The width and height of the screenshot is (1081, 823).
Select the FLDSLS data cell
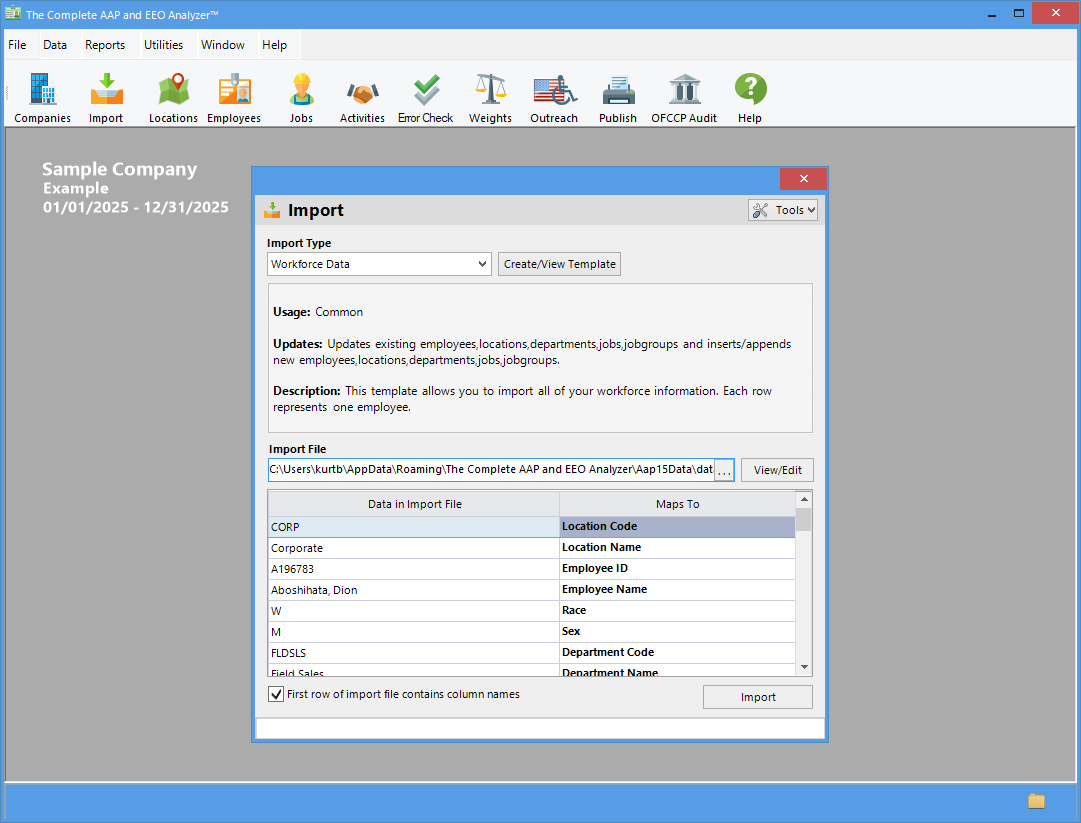coord(414,653)
